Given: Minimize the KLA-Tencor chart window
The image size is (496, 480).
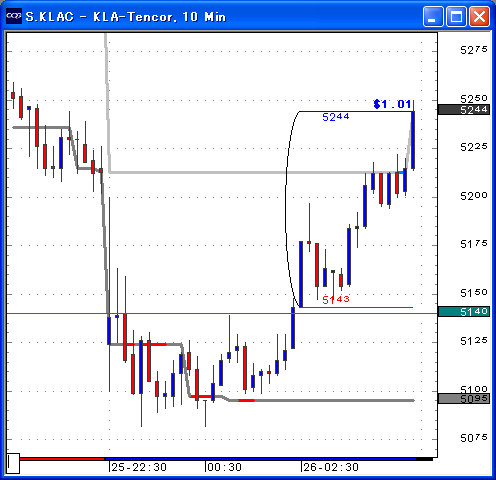Looking at the screenshot, I should pyautogui.click(x=433, y=16).
